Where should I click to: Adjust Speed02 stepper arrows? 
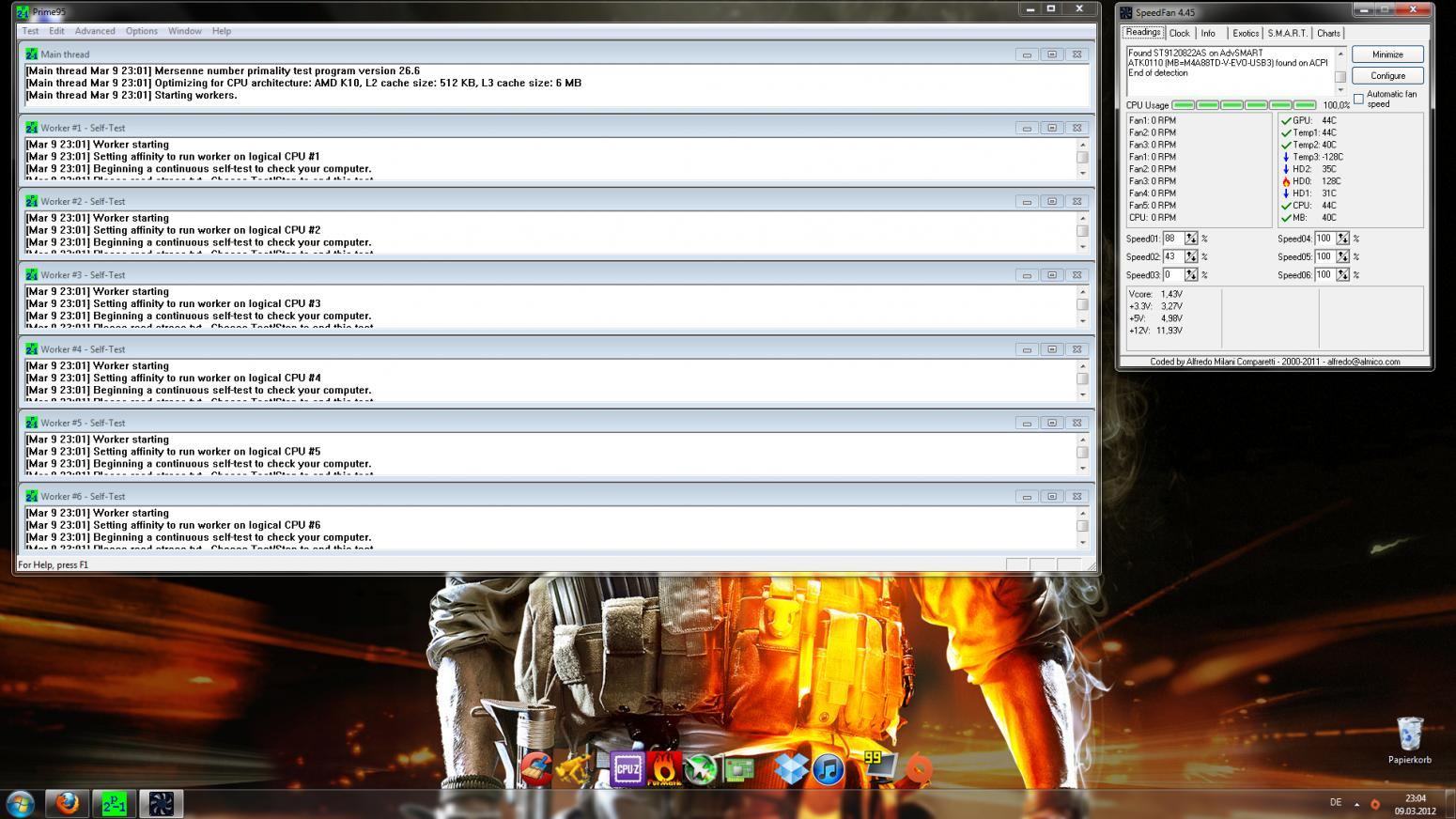coord(1191,256)
